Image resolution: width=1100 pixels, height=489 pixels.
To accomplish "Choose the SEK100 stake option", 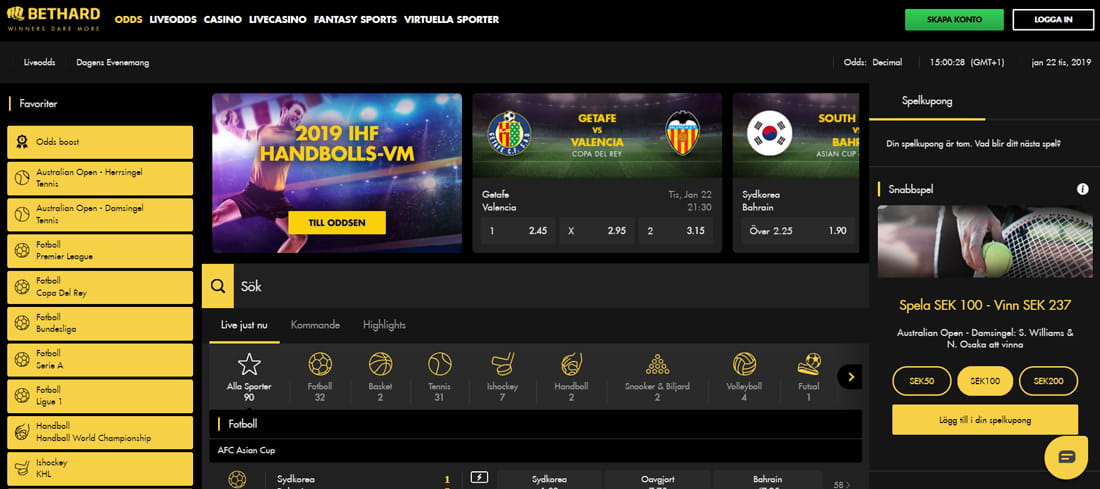I will pyautogui.click(x=985, y=381).
